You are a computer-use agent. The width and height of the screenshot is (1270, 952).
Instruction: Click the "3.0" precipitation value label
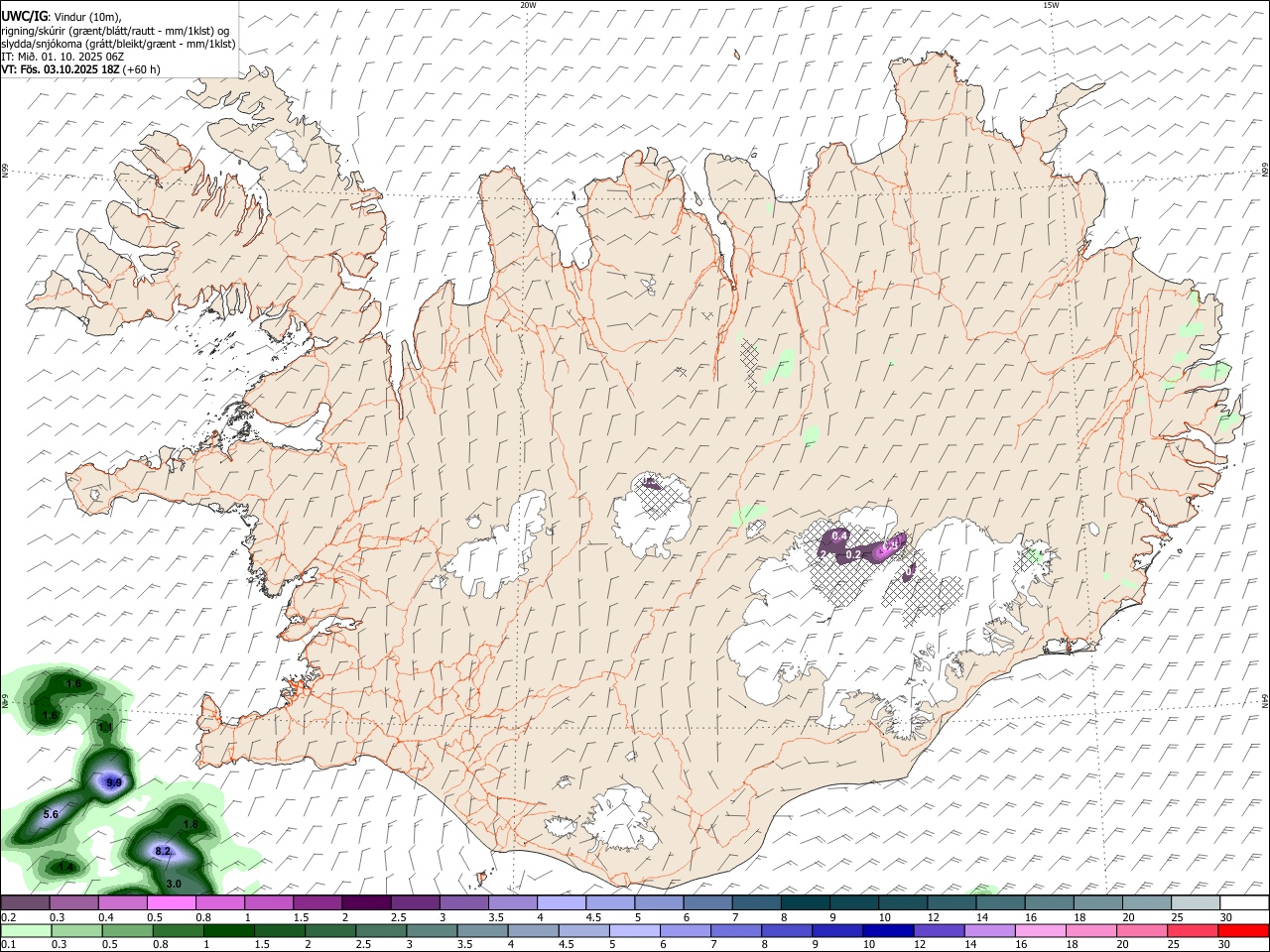(x=173, y=884)
